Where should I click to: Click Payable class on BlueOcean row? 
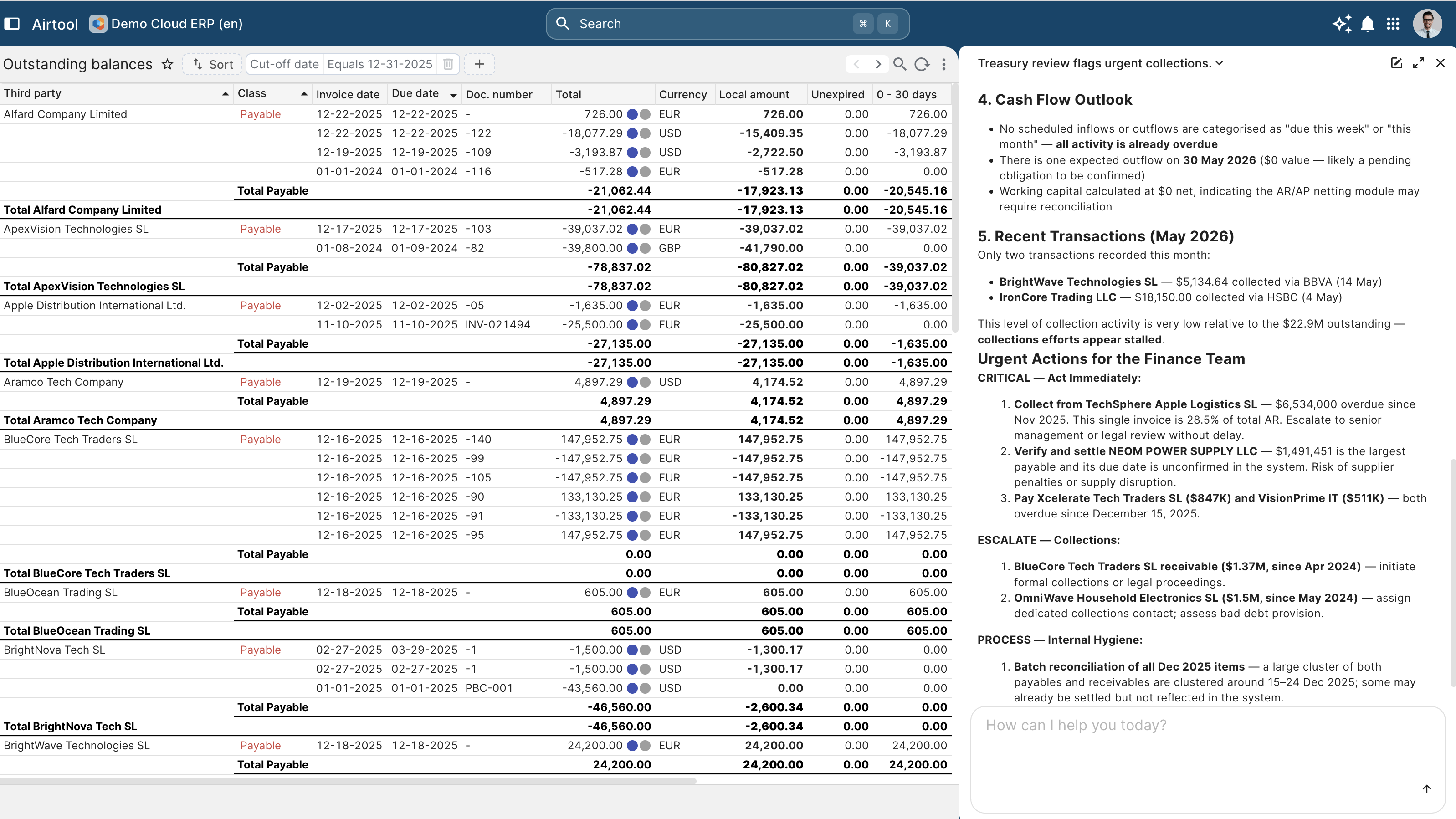(x=260, y=592)
